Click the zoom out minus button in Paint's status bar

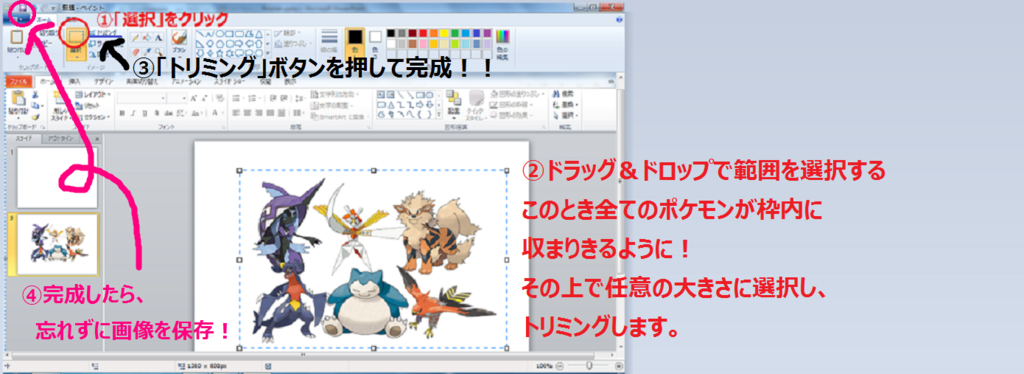(x=561, y=366)
